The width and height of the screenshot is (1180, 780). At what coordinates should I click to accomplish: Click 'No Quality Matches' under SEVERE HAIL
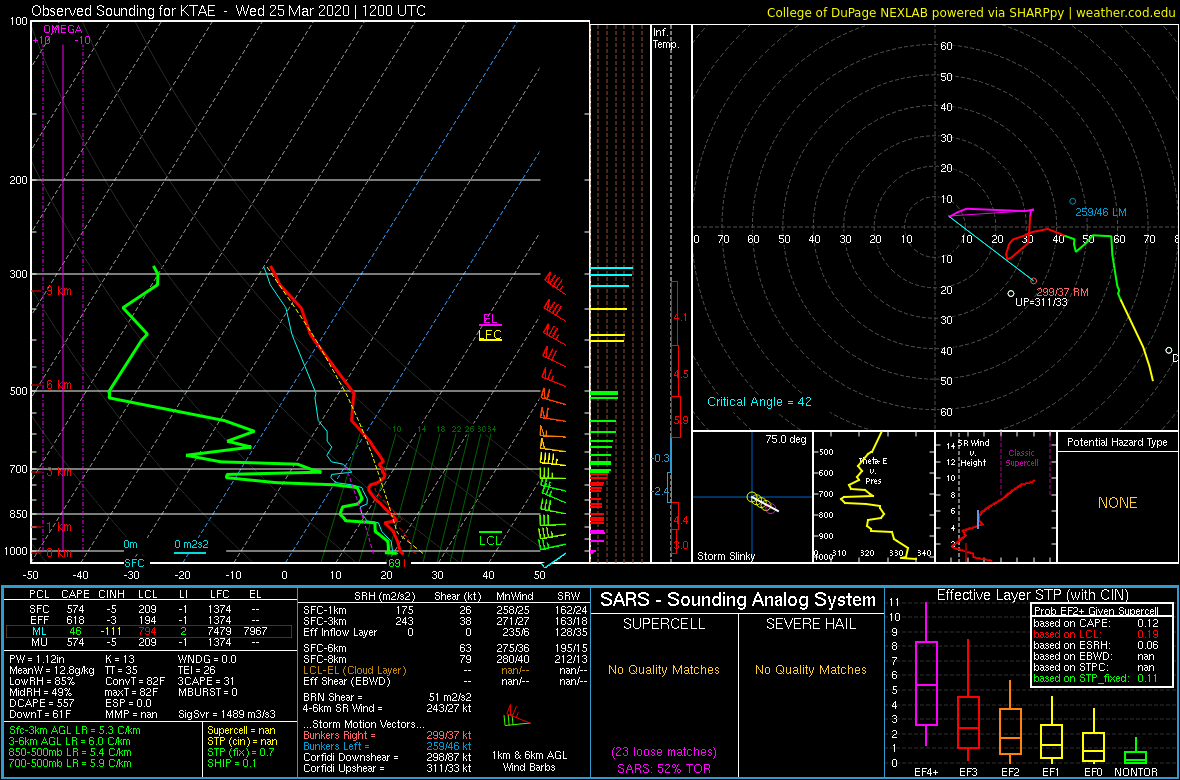click(813, 669)
